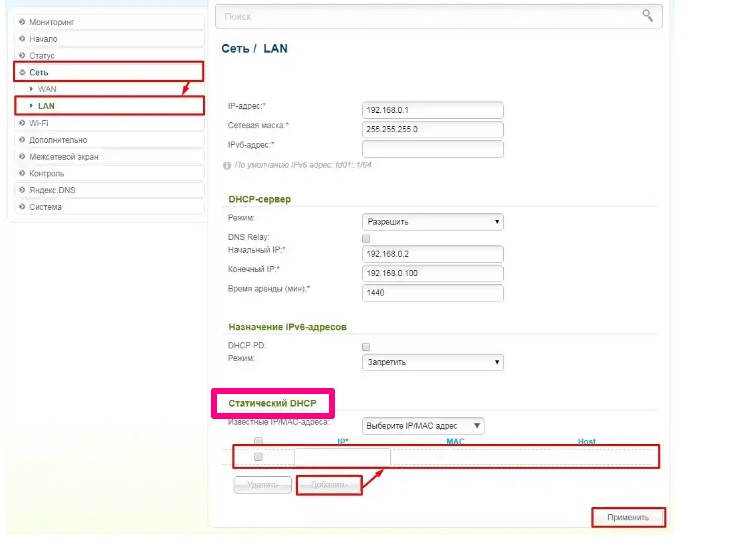
Task: Toggle the DHCP PD checkbox
Action: [366, 347]
